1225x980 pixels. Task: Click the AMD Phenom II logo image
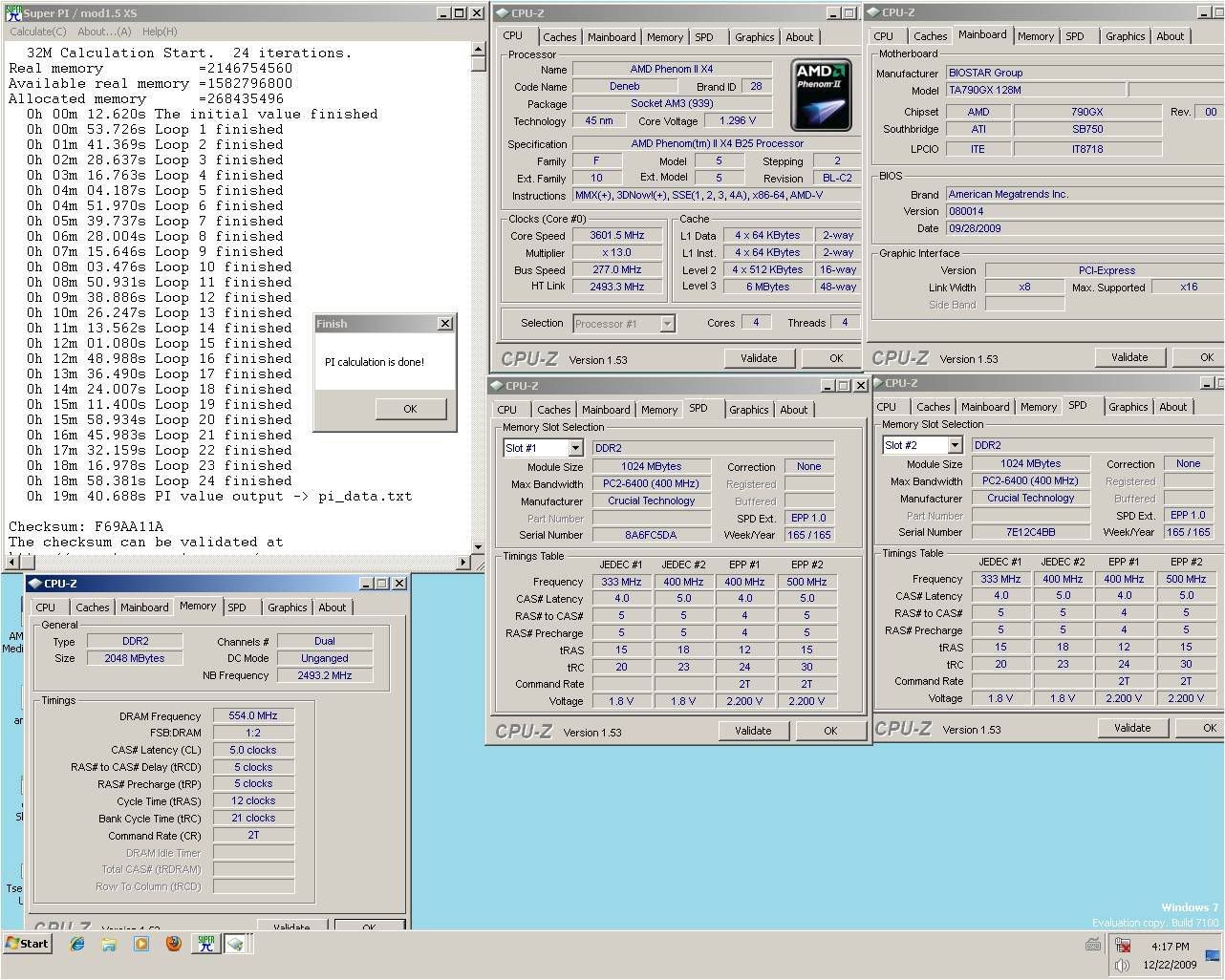pyautogui.click(x=821, y=95)
